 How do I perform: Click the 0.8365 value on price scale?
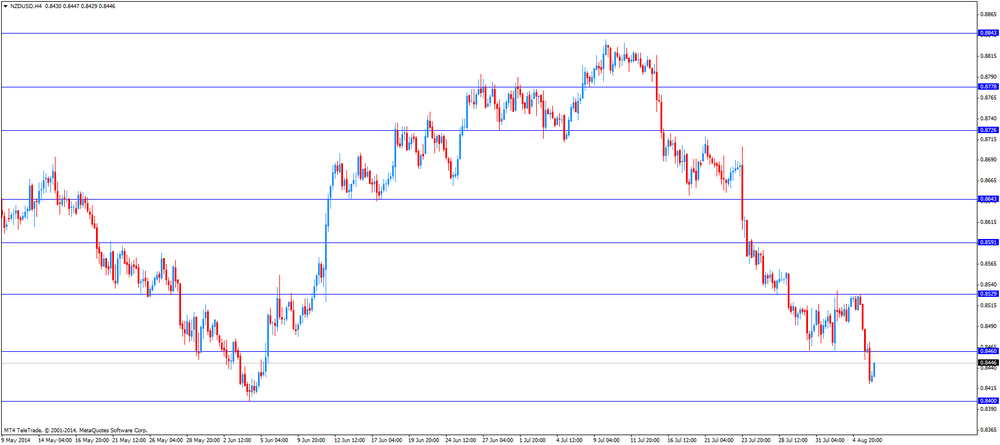(989, 430)
